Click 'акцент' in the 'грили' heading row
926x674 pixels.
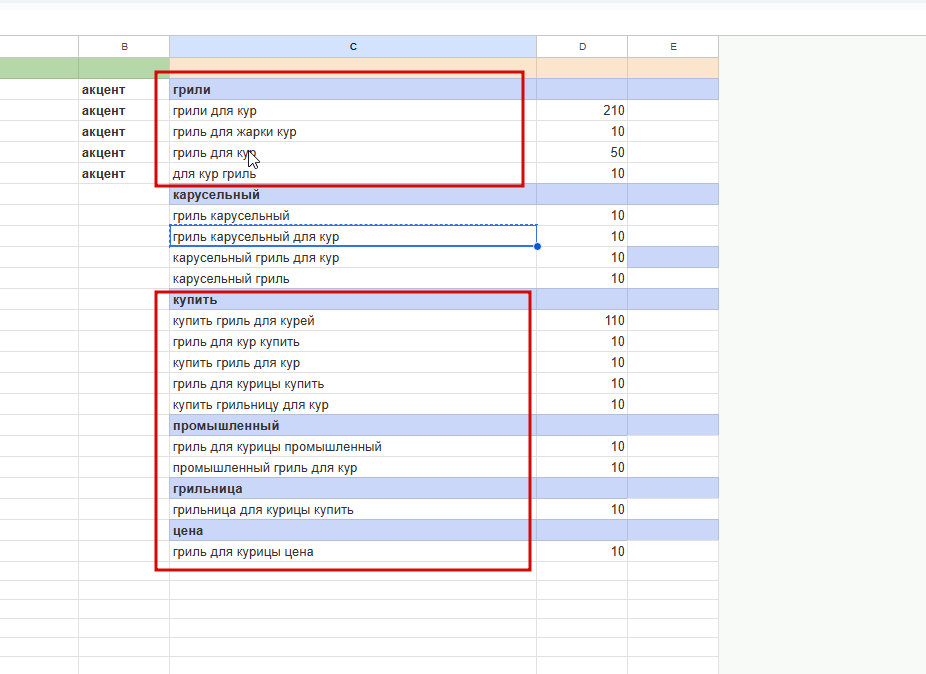tap(124, 90)
